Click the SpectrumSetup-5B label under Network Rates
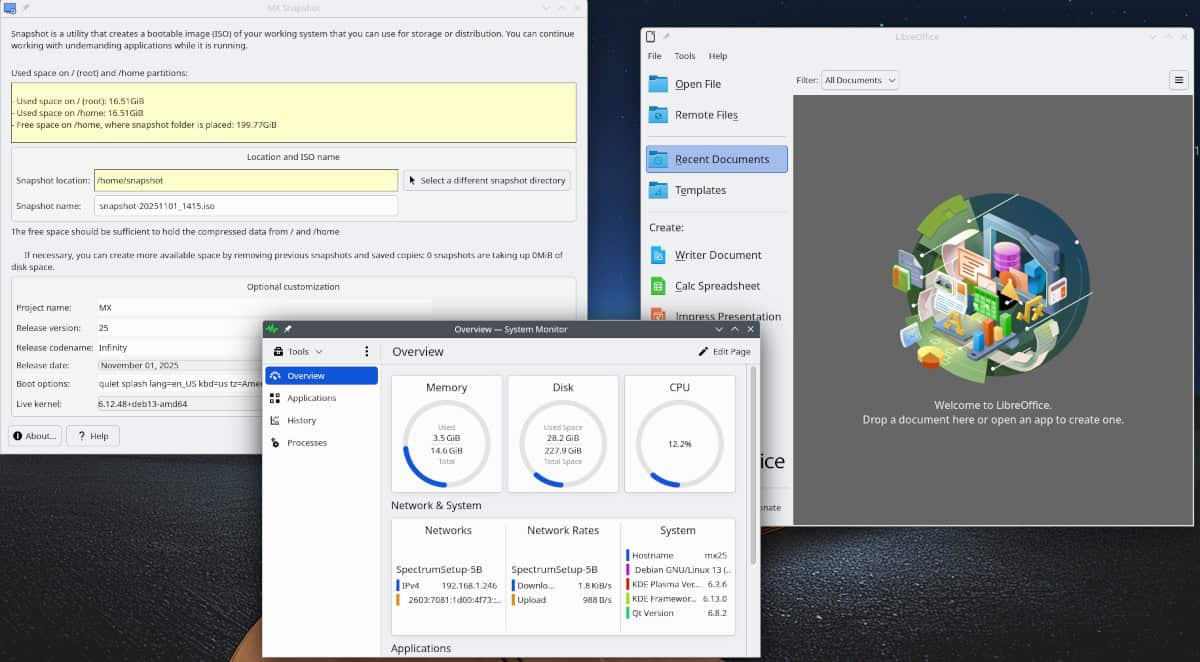Screen dimensions: 1200x662 click(x=554, y=569)
